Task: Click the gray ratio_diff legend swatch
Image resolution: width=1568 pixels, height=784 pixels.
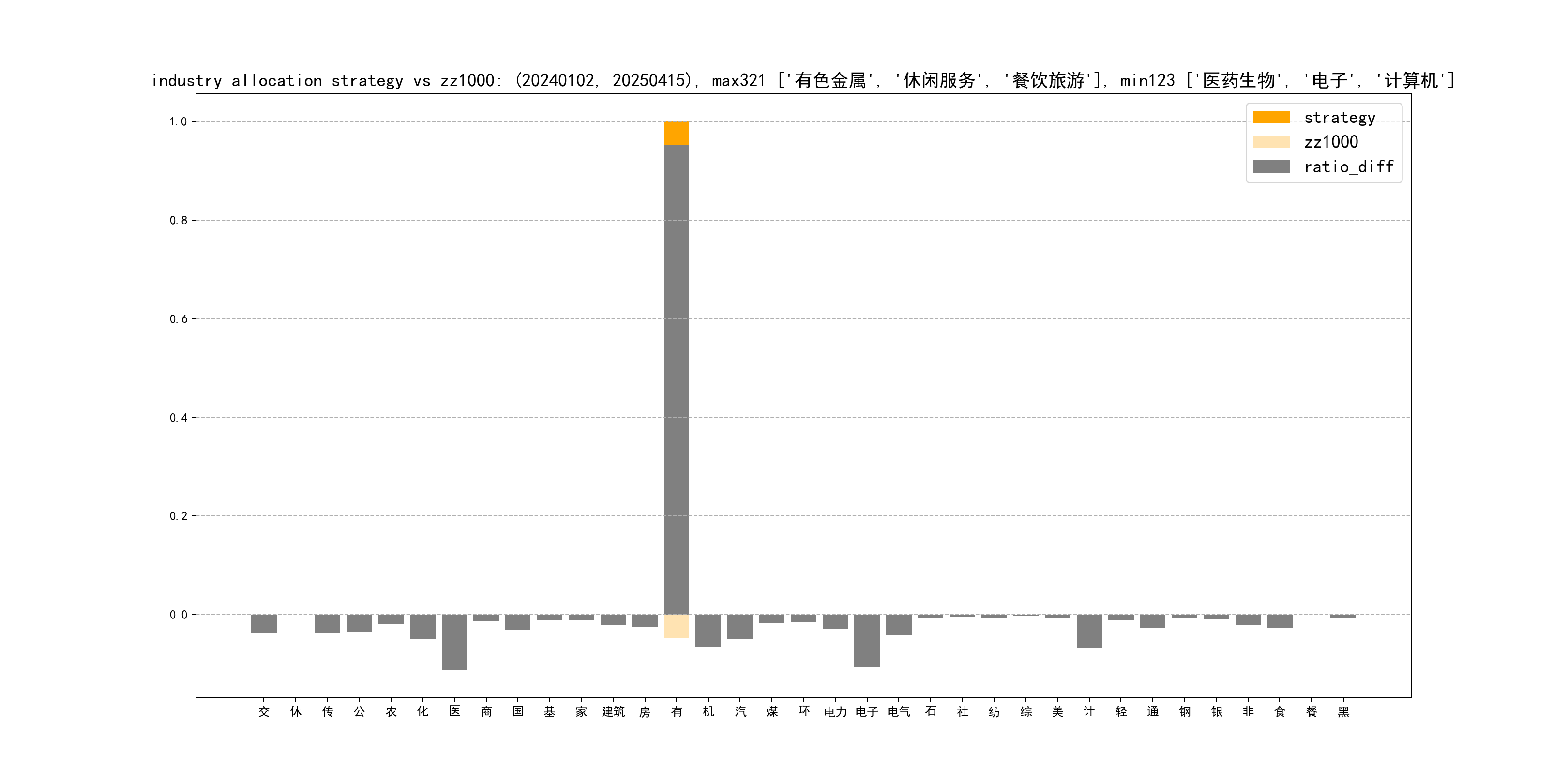Action: click(x=1271, y=166)
